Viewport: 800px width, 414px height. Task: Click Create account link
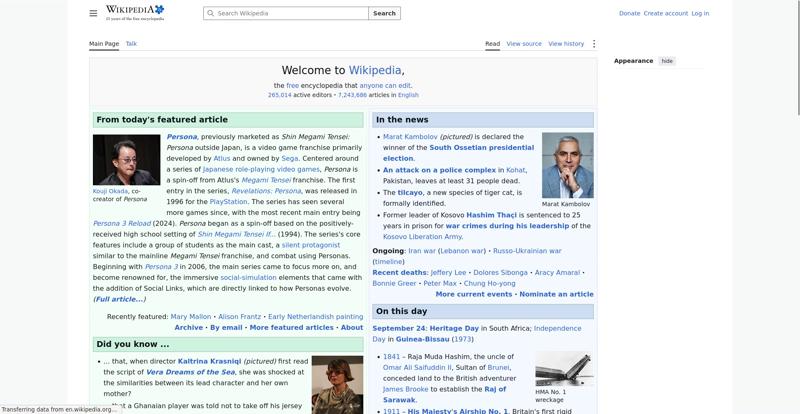(665, 13)
